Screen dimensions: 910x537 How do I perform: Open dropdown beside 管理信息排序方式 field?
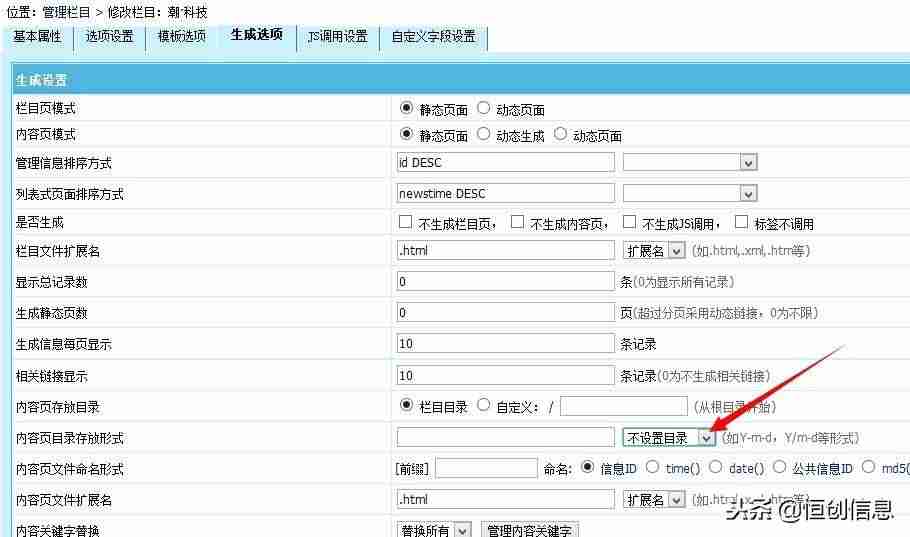[690, 163]
